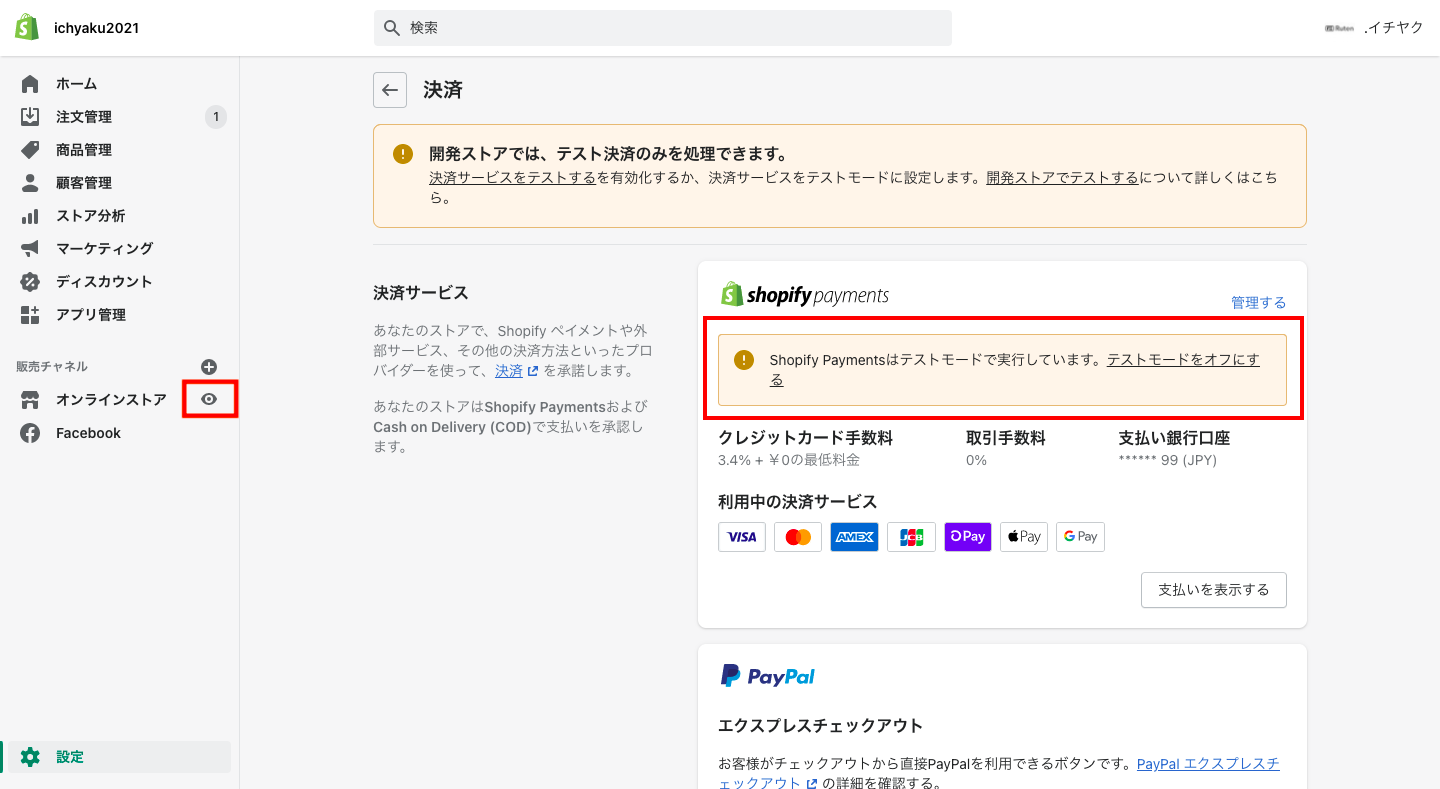Viewport: 1440px width, 789px height.
Task: Click the PayPal logo
Action: click(x=767, y=676)
